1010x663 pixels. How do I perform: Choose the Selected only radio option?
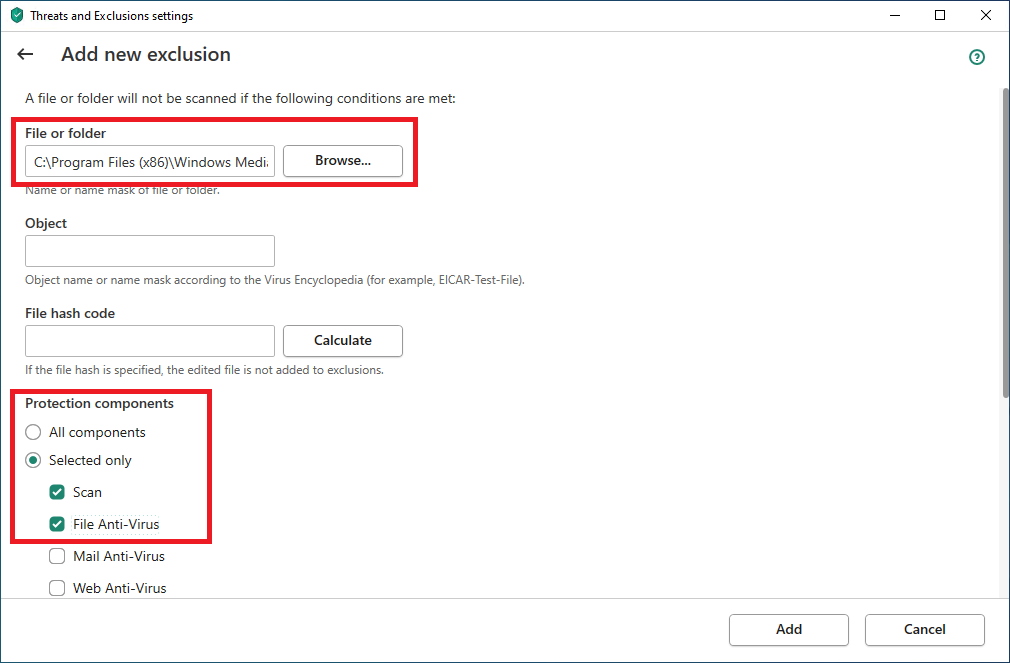coord(34,461)
